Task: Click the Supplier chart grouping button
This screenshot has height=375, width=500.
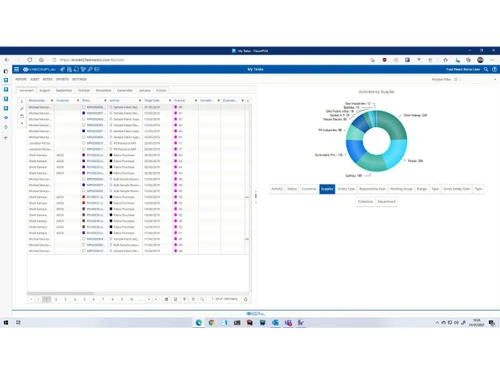Action: coord(327,189)
